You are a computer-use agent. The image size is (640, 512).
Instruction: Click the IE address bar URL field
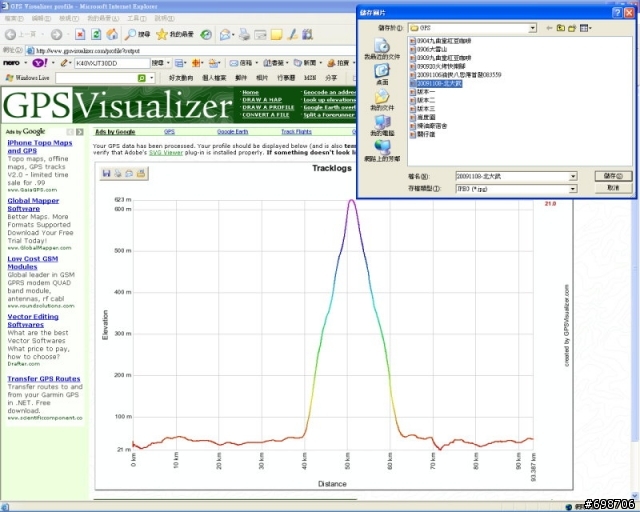click(192, 51)
